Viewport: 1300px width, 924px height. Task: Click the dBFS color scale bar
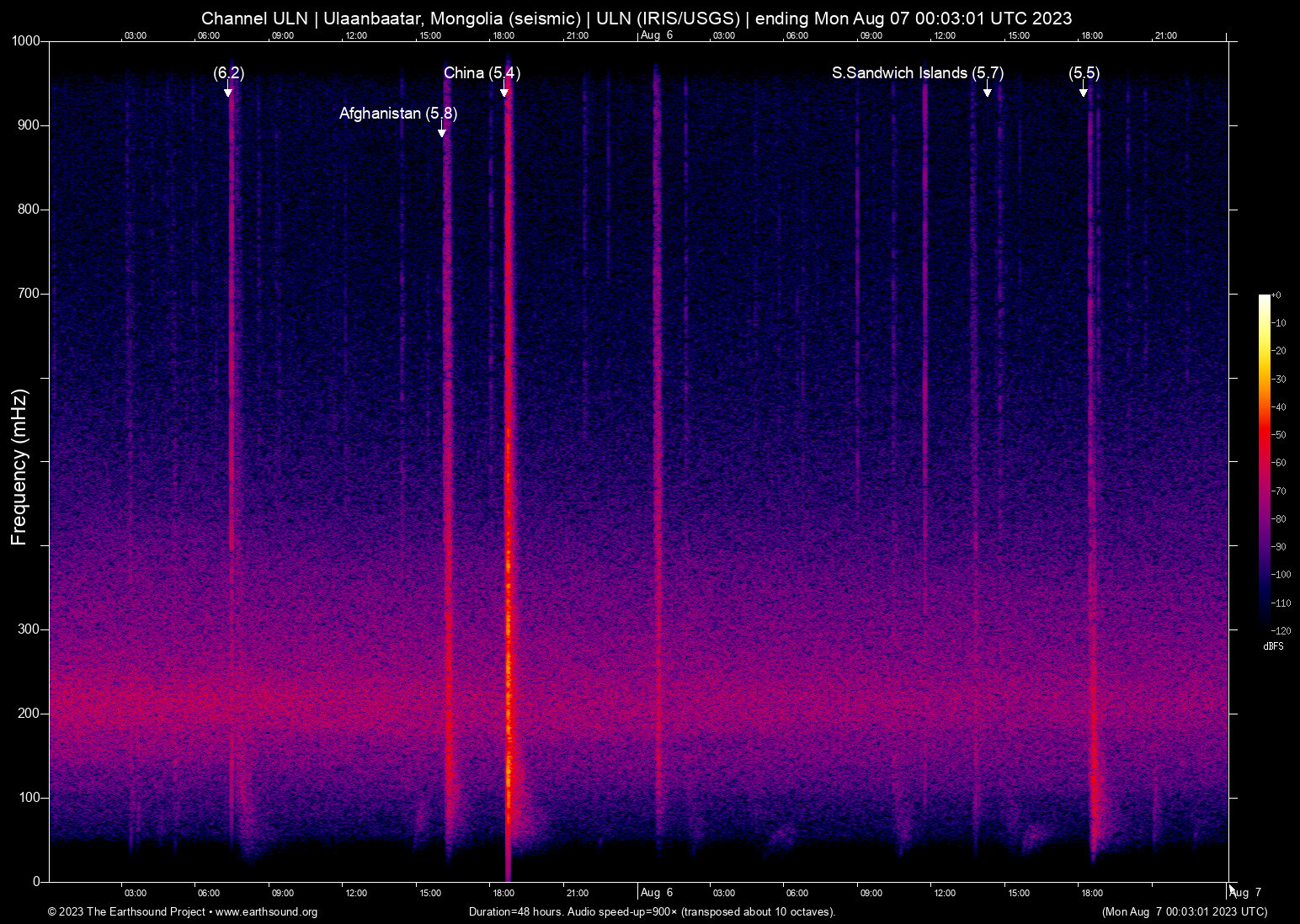1264,461
